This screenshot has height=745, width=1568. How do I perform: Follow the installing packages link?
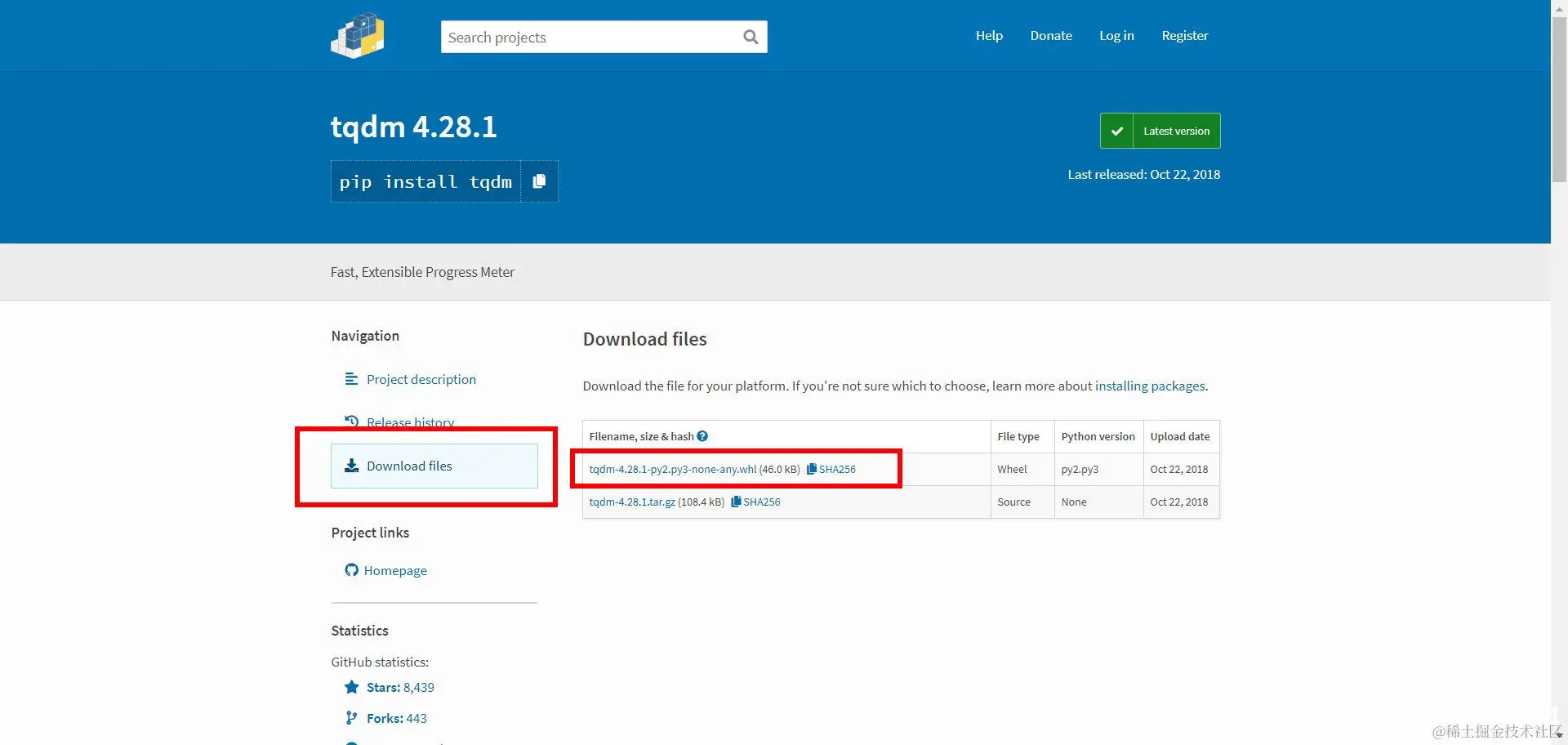pos(1150,386)
